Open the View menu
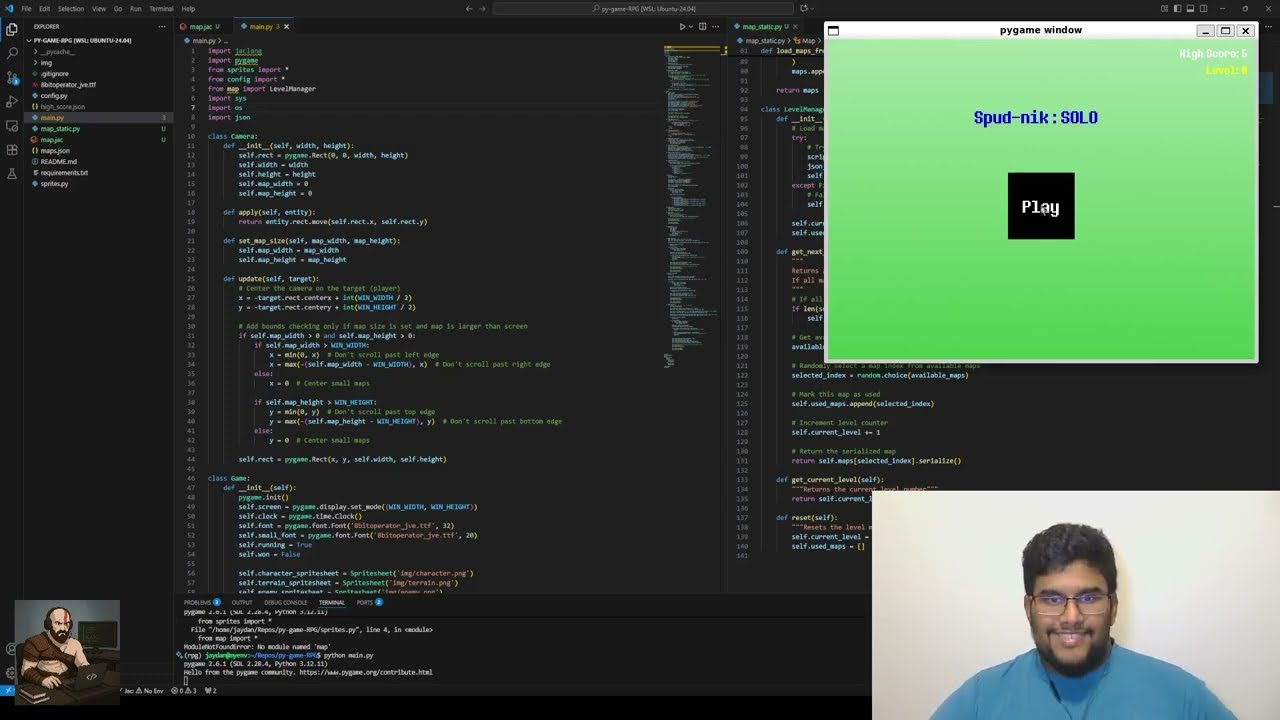This screenshot has width=1280, height=720. coord(99,8)
